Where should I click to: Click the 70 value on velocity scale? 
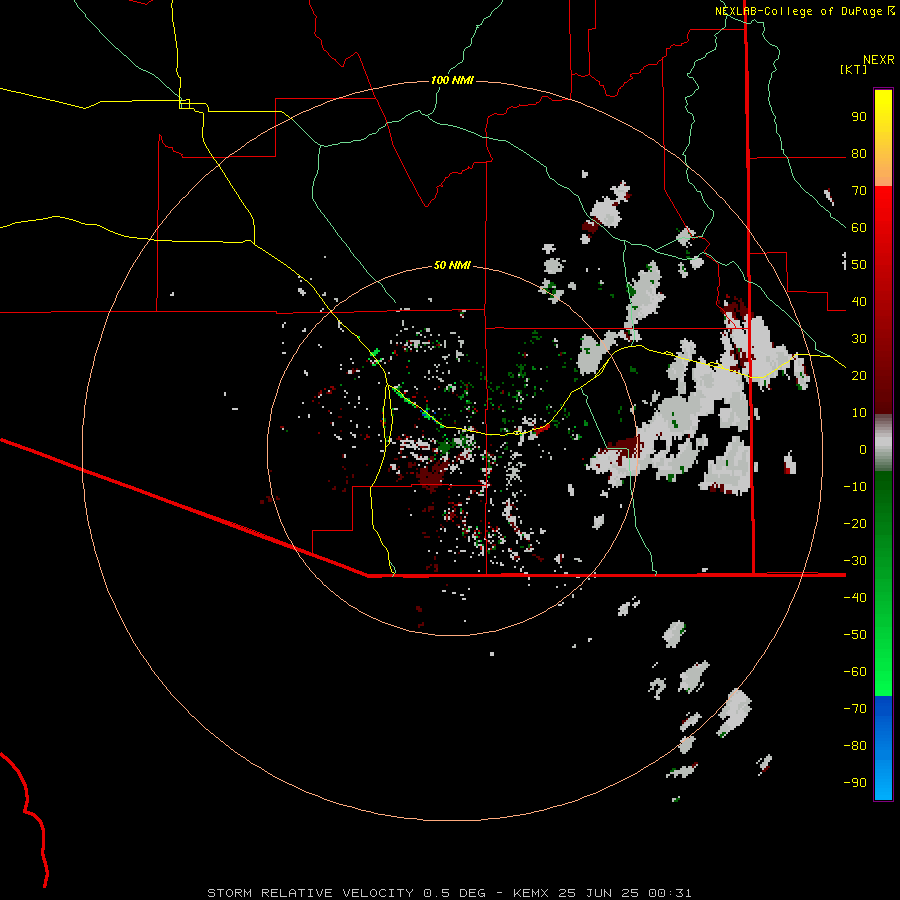tap(859, 191)
